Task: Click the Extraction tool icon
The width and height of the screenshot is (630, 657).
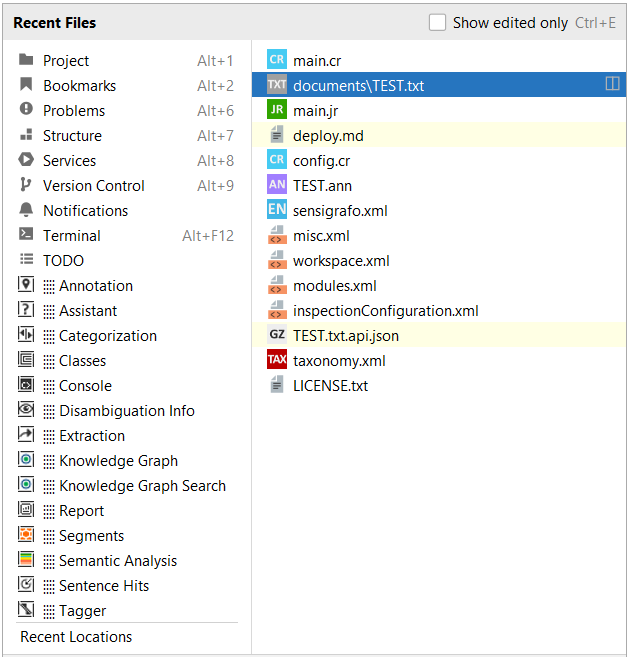Action: tap(26, 436)
